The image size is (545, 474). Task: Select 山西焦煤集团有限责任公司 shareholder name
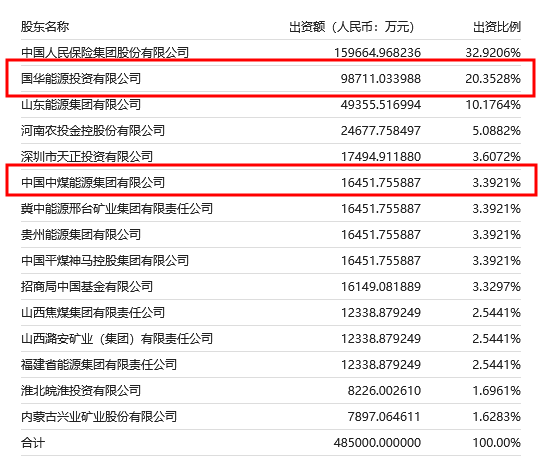pyautogui.click(x=93, y=313)
